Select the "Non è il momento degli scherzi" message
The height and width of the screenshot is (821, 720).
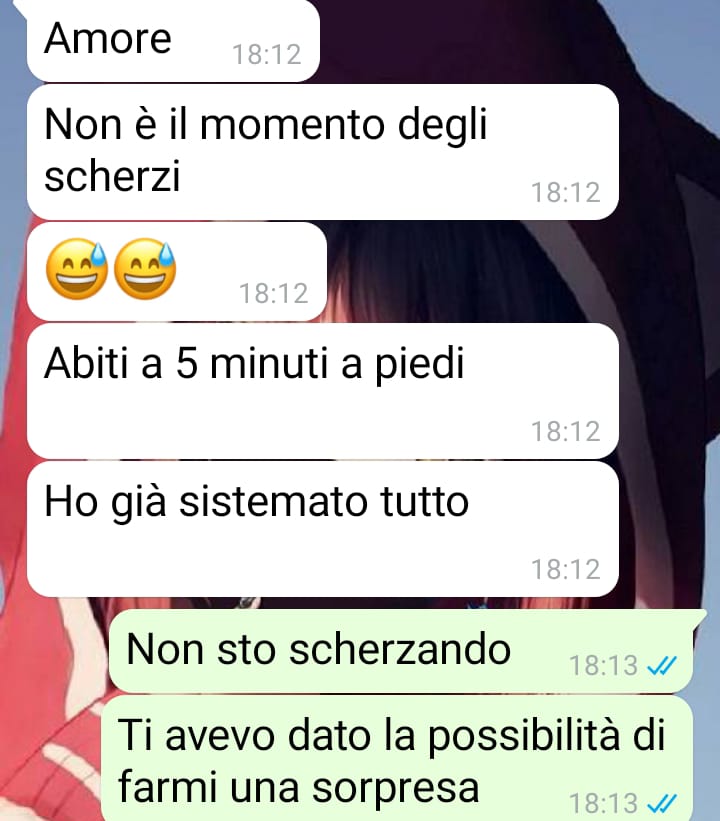pos(323,152)
